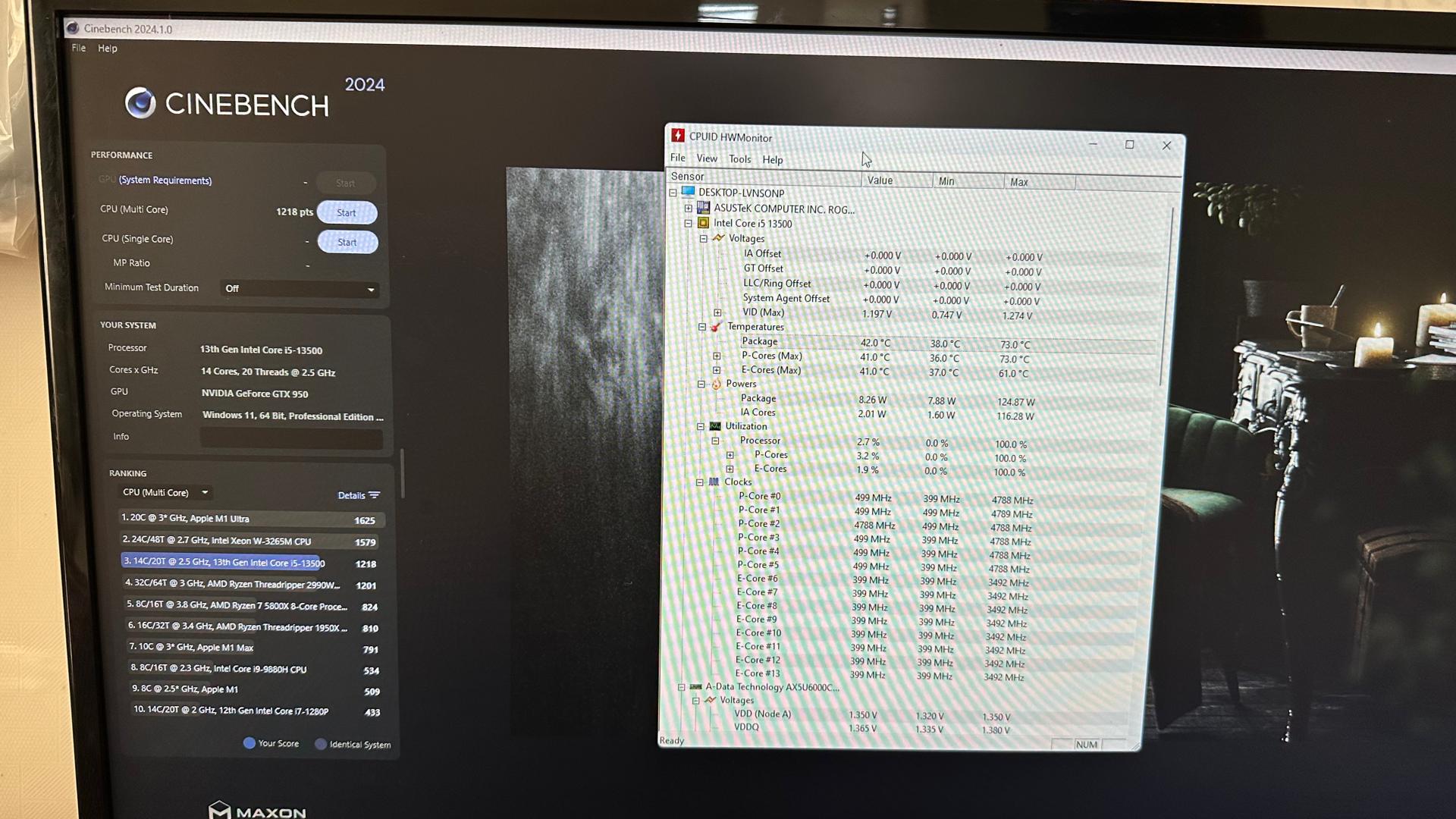Maximize the HWMonitor window

(1129, 144)
